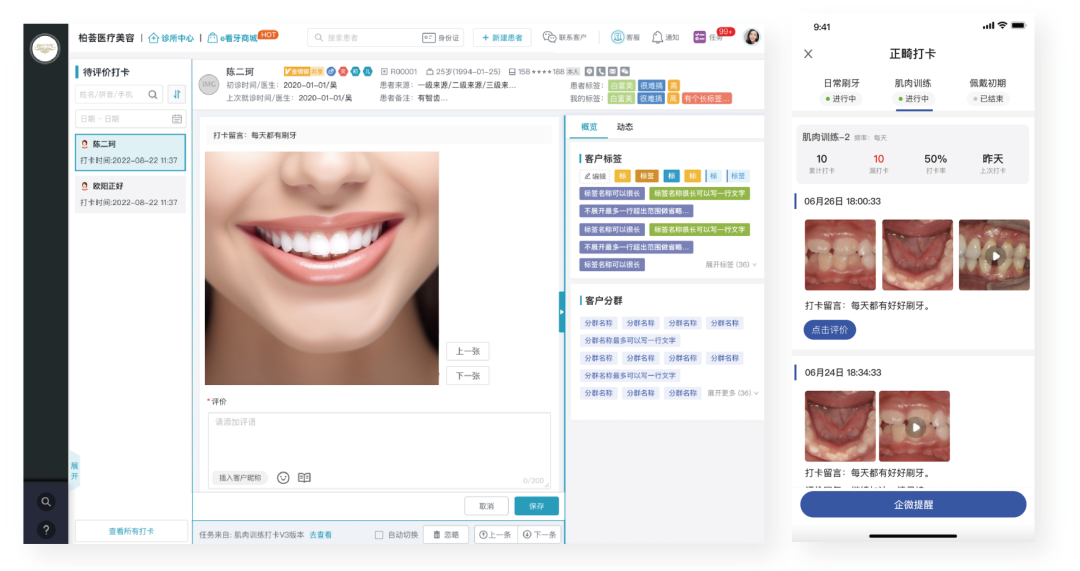The image size is (1080, 571).
Task: Click the large smile photo
Action: [322, 268]
